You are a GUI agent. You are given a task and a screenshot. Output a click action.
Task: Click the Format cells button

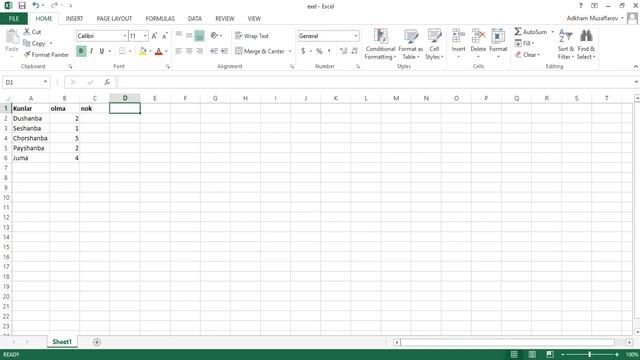[498, 44]
